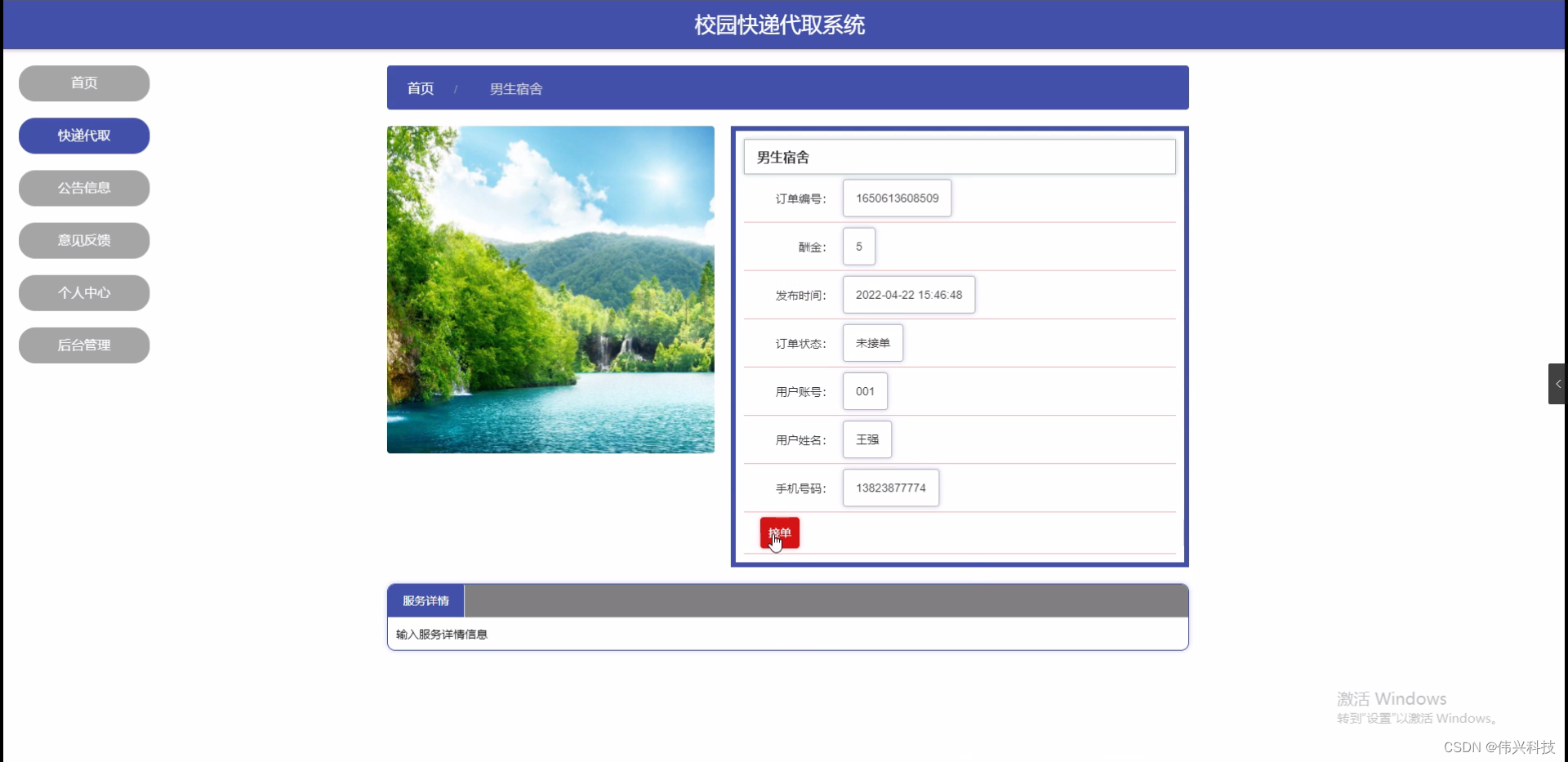Click the order status field 未接单
This screenshot has width=1568, height=762.
[872, 343]
